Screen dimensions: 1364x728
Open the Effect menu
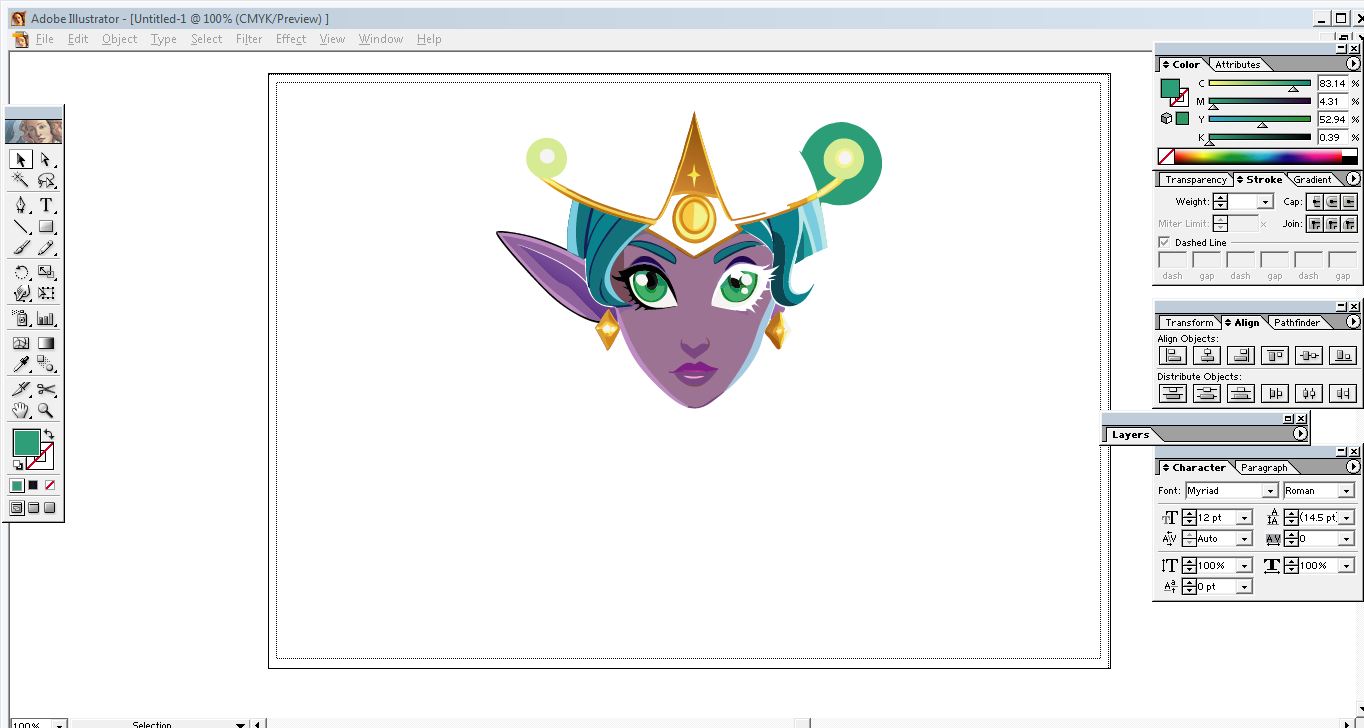pos(291,39)
